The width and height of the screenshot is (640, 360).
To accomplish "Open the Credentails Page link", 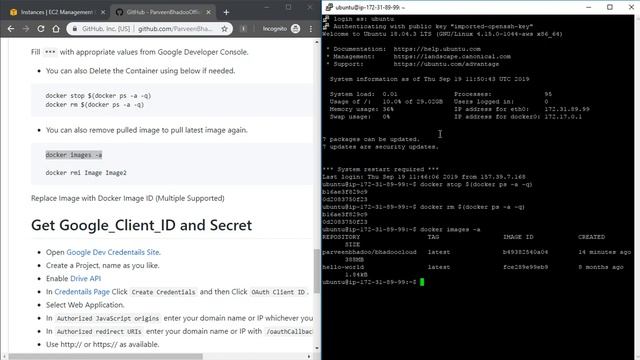I will click(x=82, y=292).
